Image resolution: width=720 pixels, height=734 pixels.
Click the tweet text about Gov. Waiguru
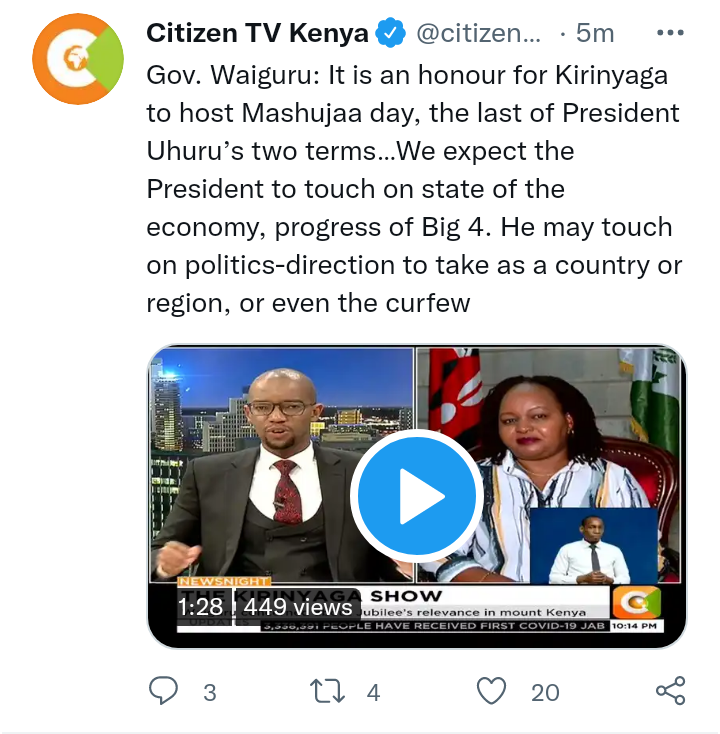click(x=414, y=189)
